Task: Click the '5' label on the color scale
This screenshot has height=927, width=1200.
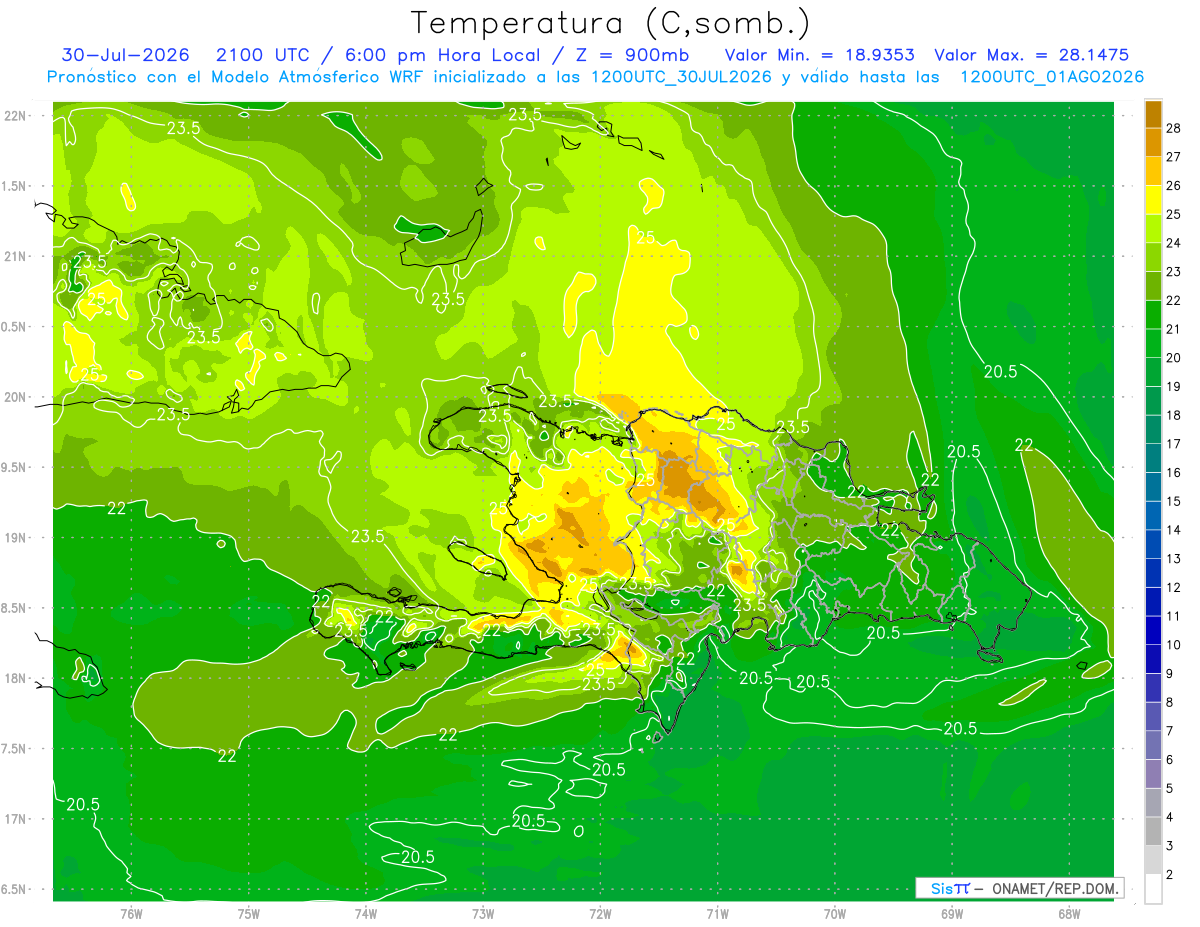Action: 1170,788
